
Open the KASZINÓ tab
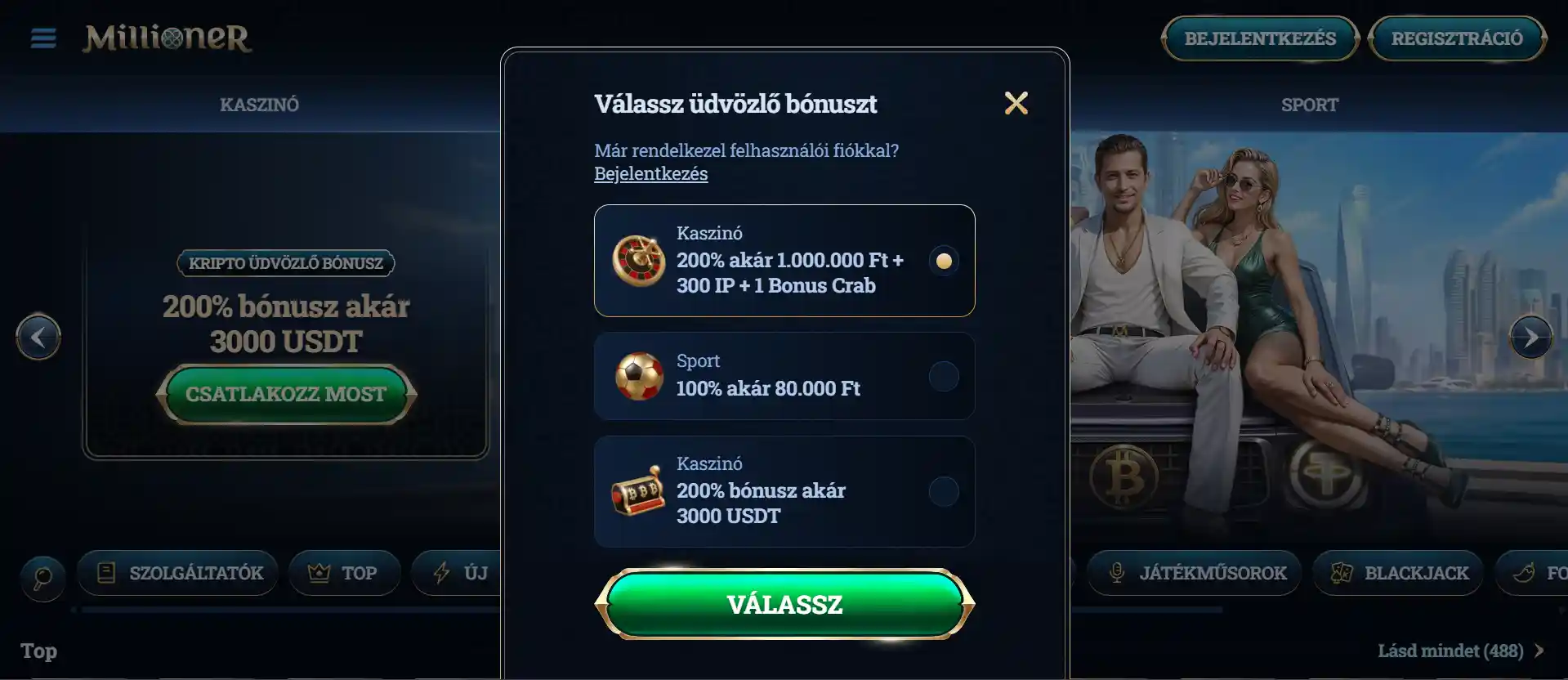259,105
